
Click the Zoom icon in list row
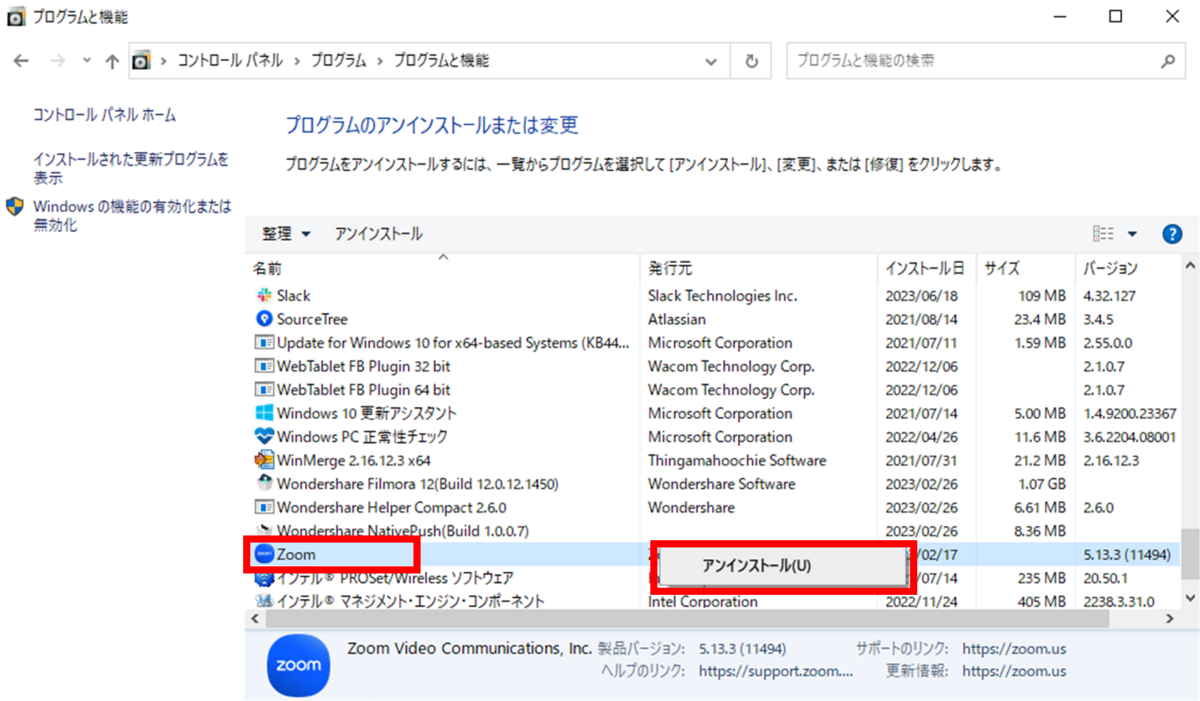(264, 553)
